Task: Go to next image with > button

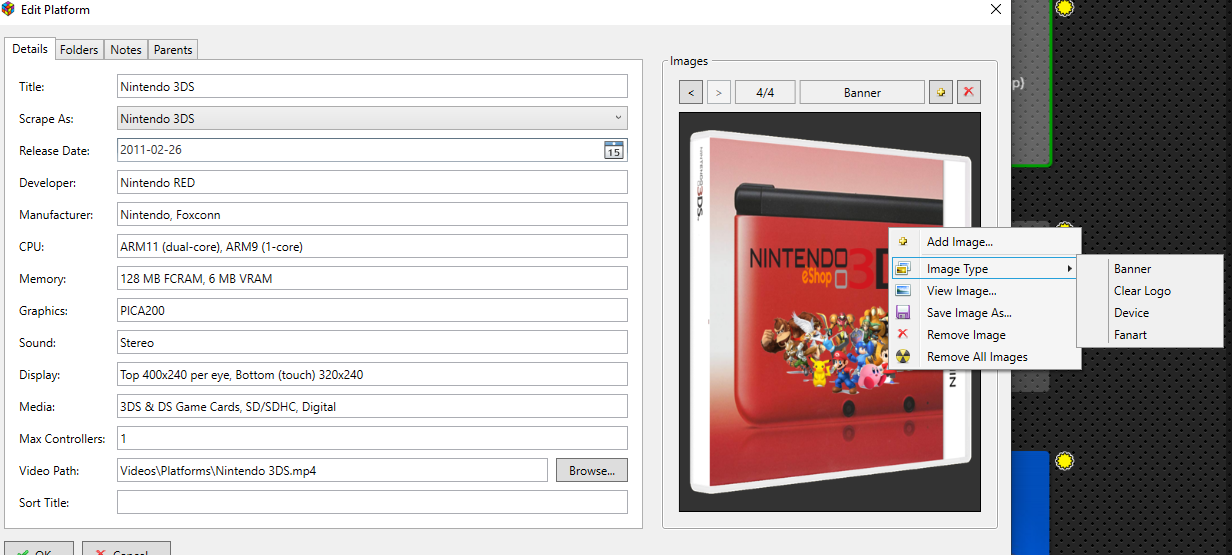Action: click(719, 92)
